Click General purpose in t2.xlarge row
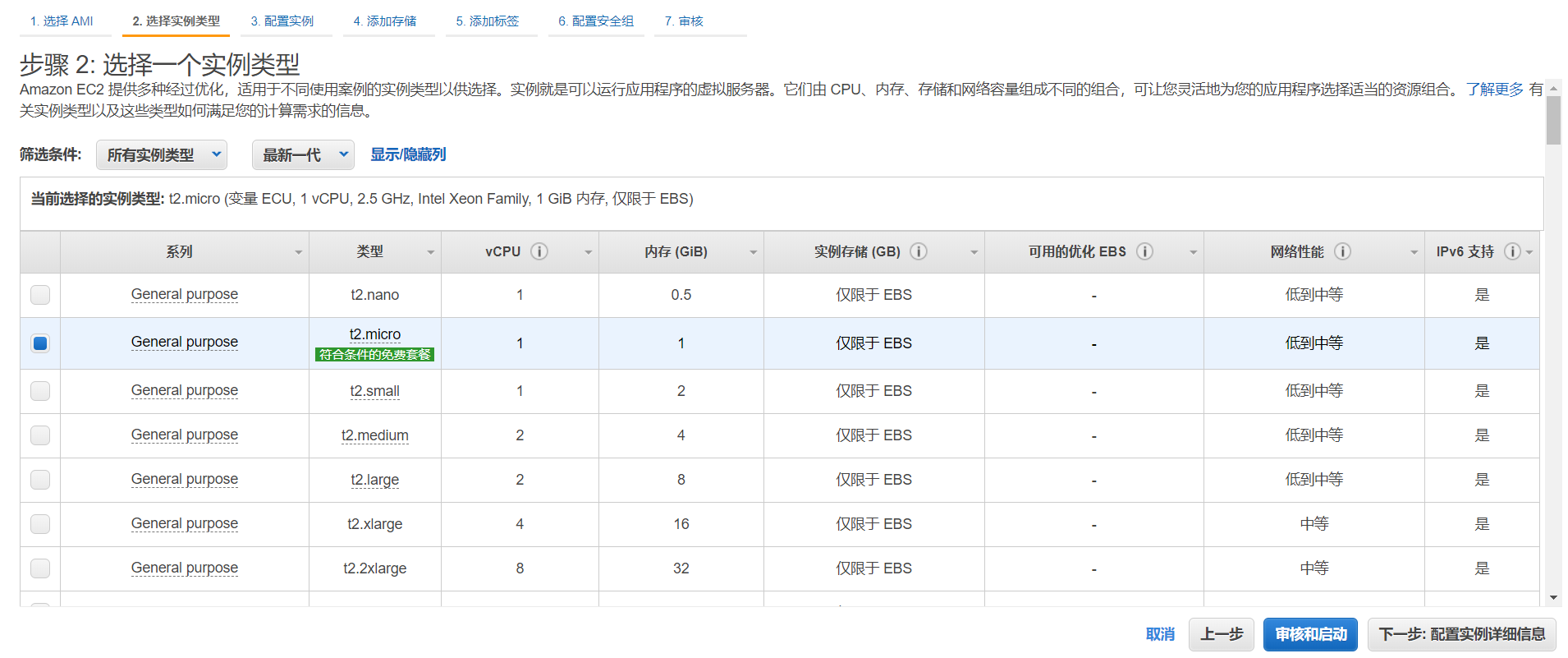1568x658 pixels. coord(185,523)
